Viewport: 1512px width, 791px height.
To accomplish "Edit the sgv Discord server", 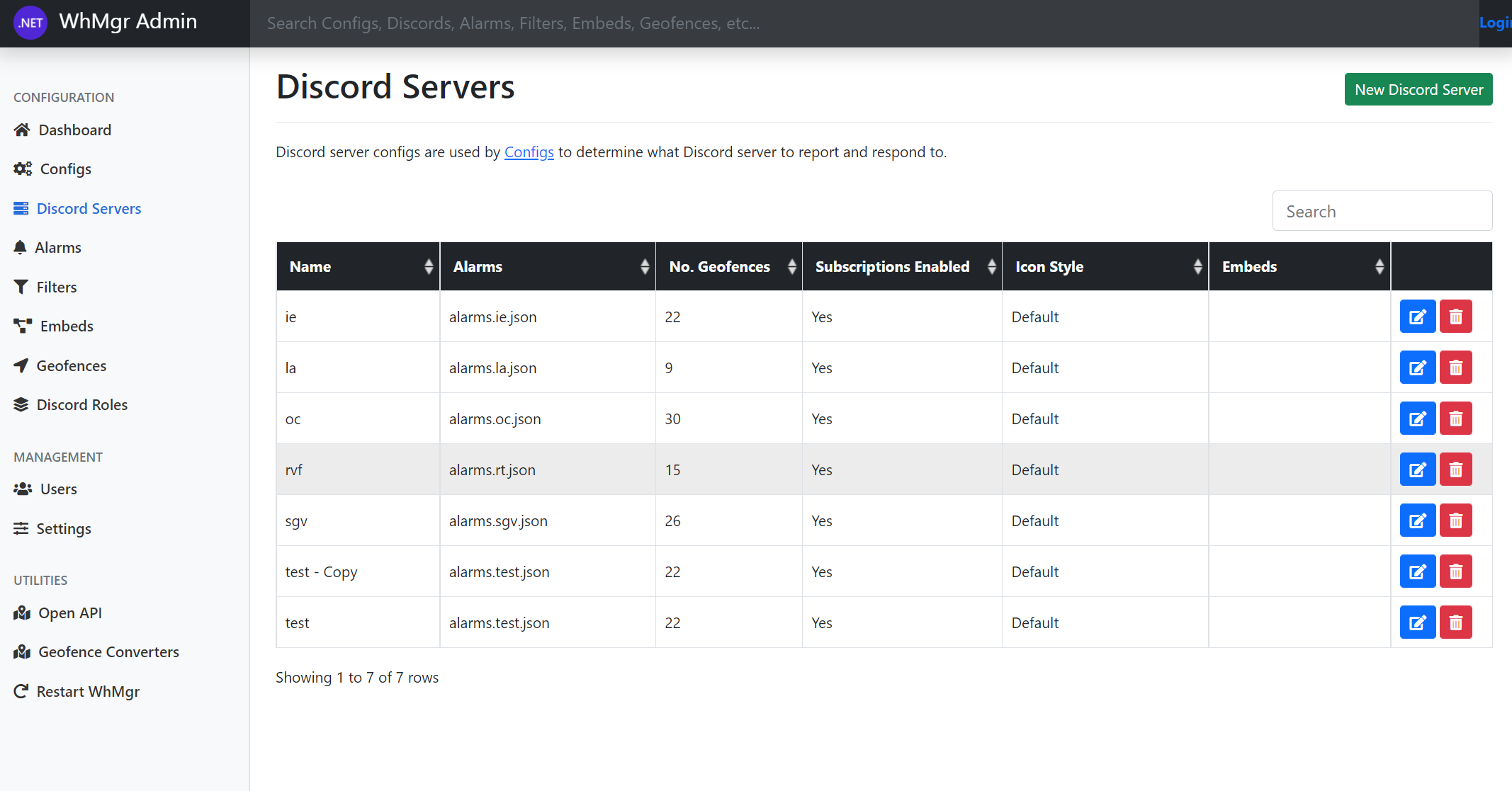I will (x=1417, y=520).
